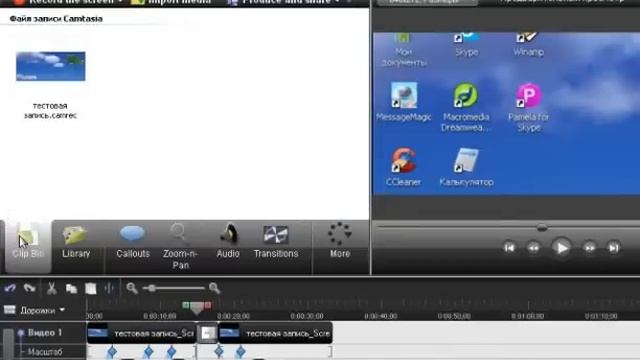The width and height of the screenshot is (640, 360).
Task: Click the tracks icon beside Дорожки
Action: tap(10, 310)
